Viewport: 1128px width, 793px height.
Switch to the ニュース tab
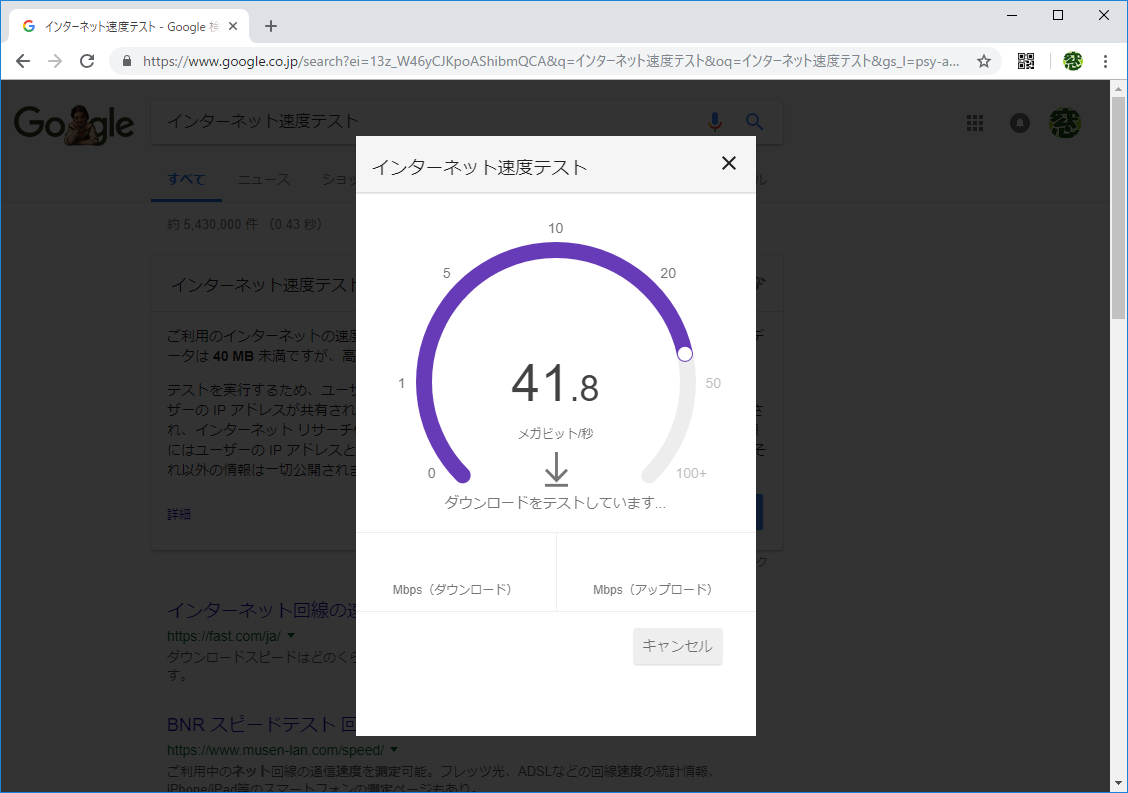263,179
